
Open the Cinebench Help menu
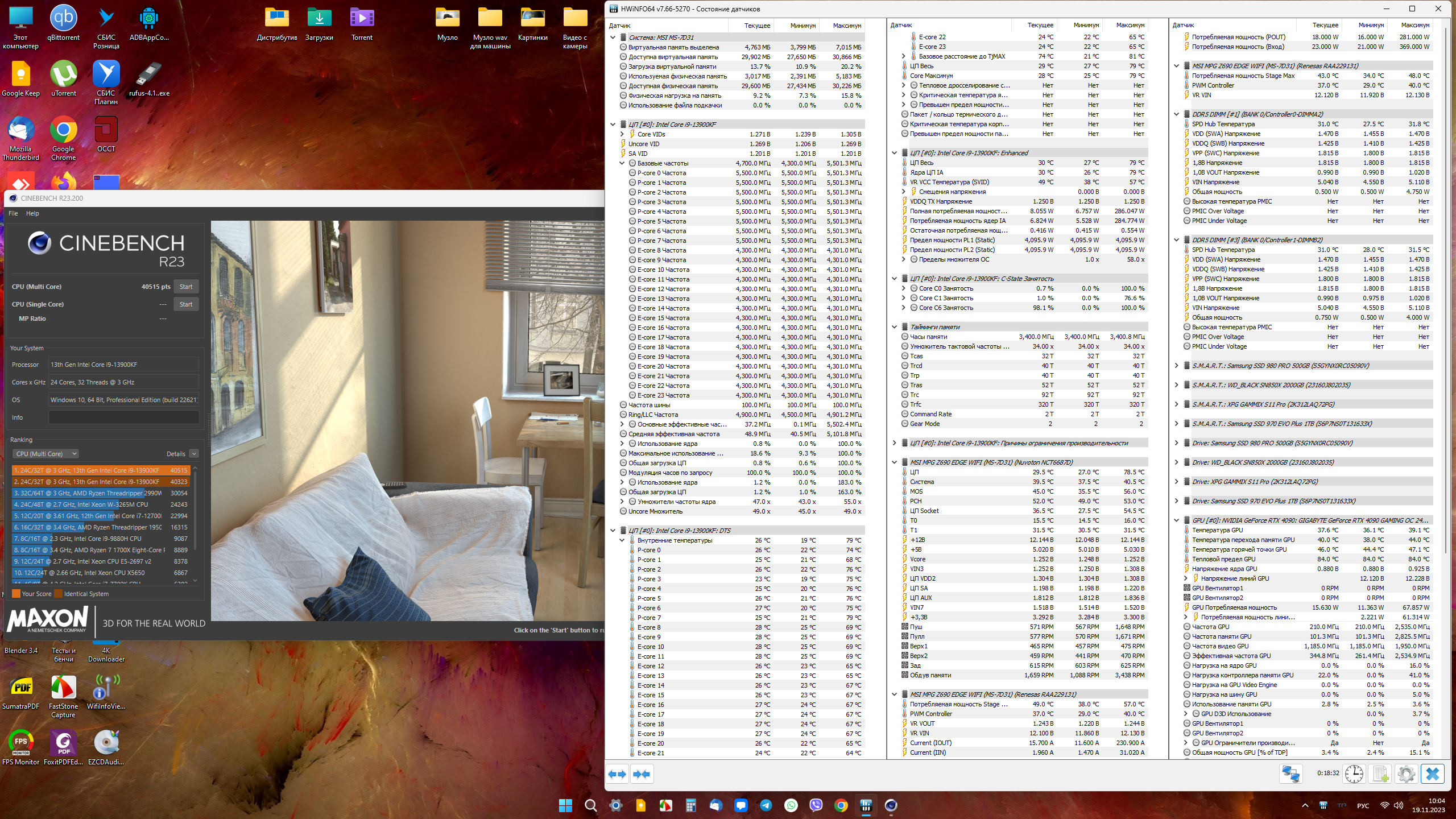pos(32,213)
